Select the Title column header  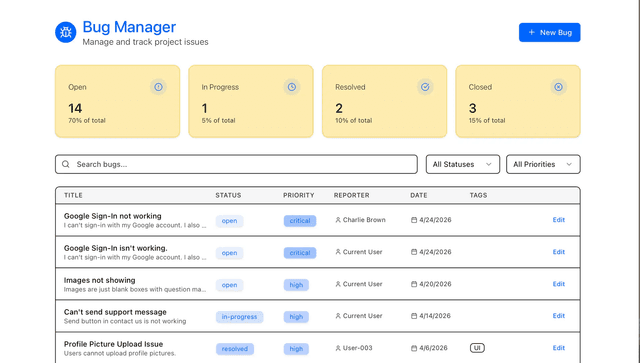[x=73, y=195]
